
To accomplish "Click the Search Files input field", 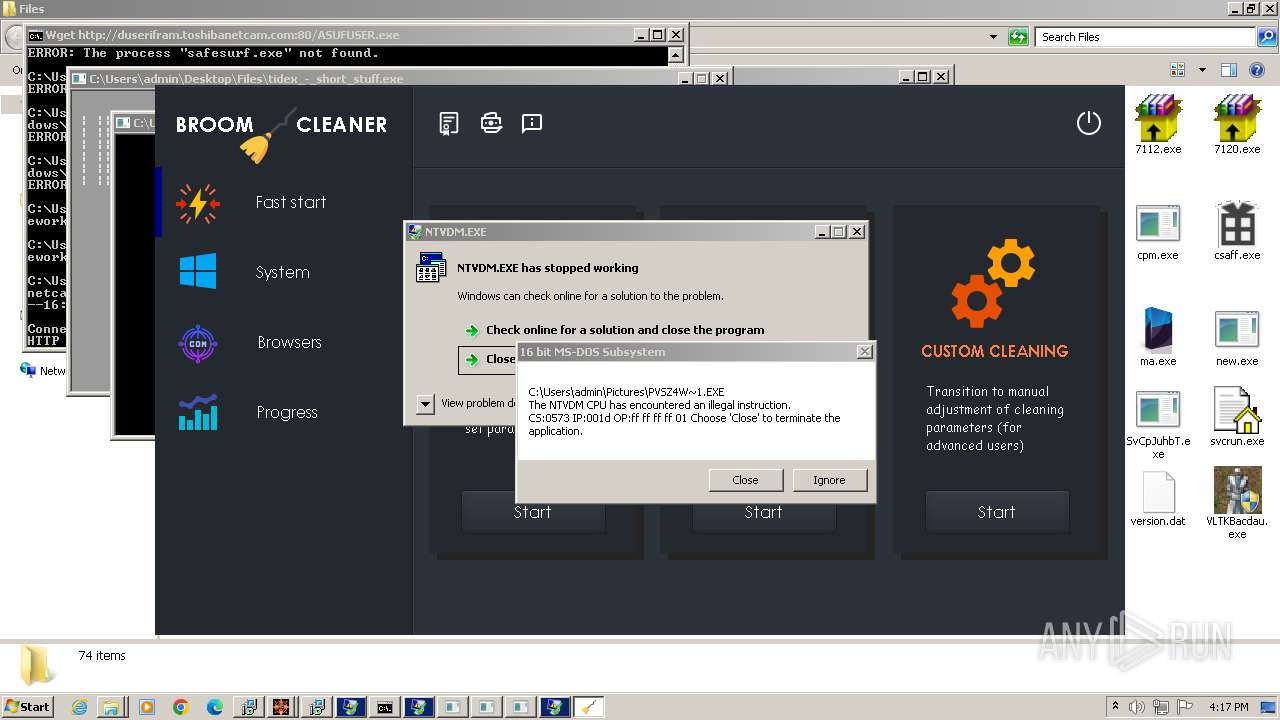I will (1145, 37).
